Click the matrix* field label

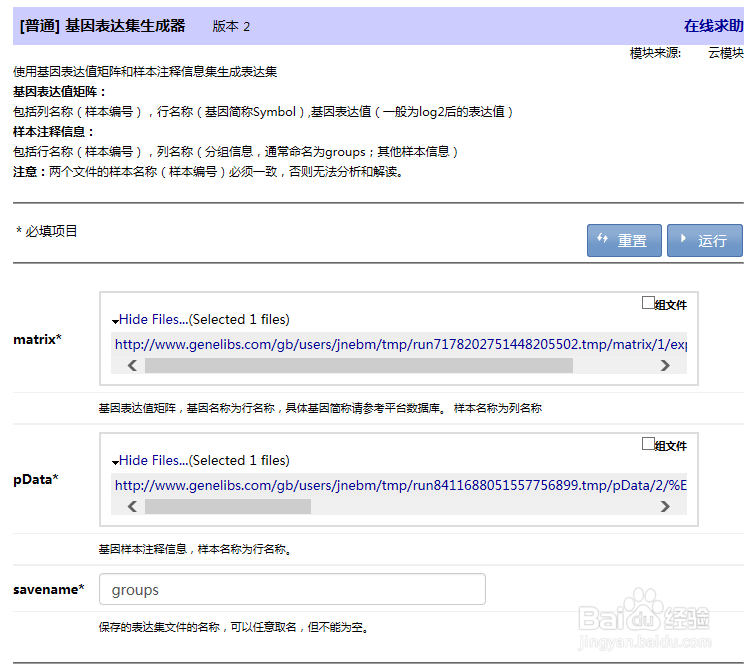tap(38, 340)
